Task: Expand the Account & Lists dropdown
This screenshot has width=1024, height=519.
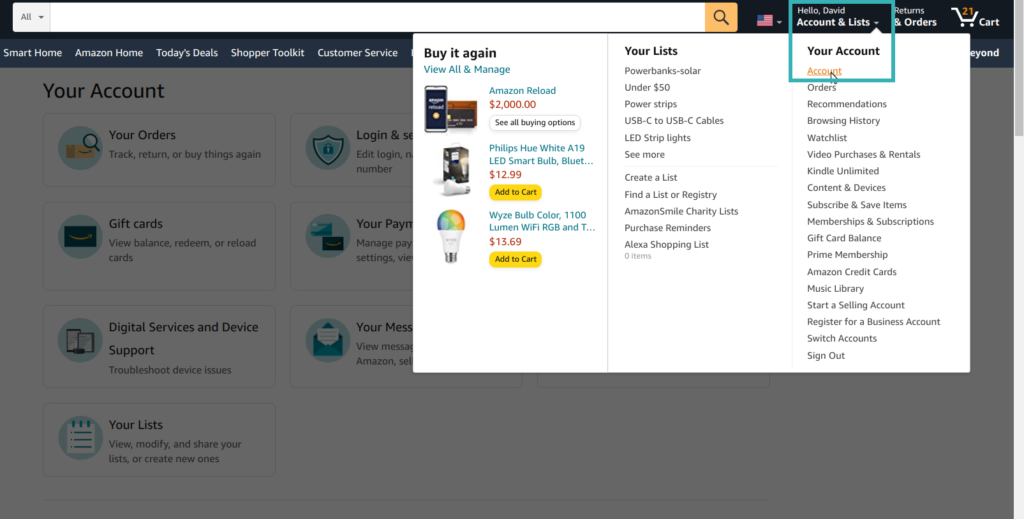Action: coord(838,17)
